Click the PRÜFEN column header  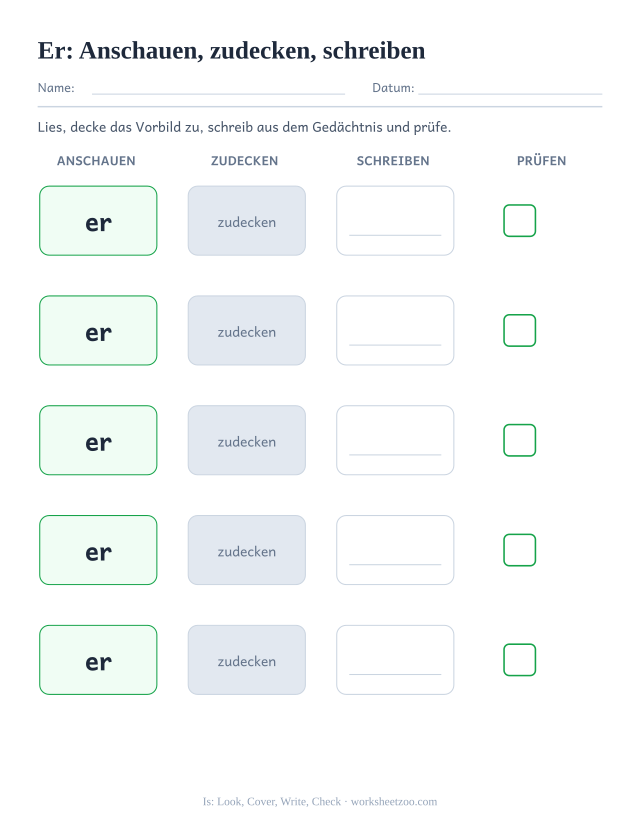pyautogui.click(x=541, y=161)
